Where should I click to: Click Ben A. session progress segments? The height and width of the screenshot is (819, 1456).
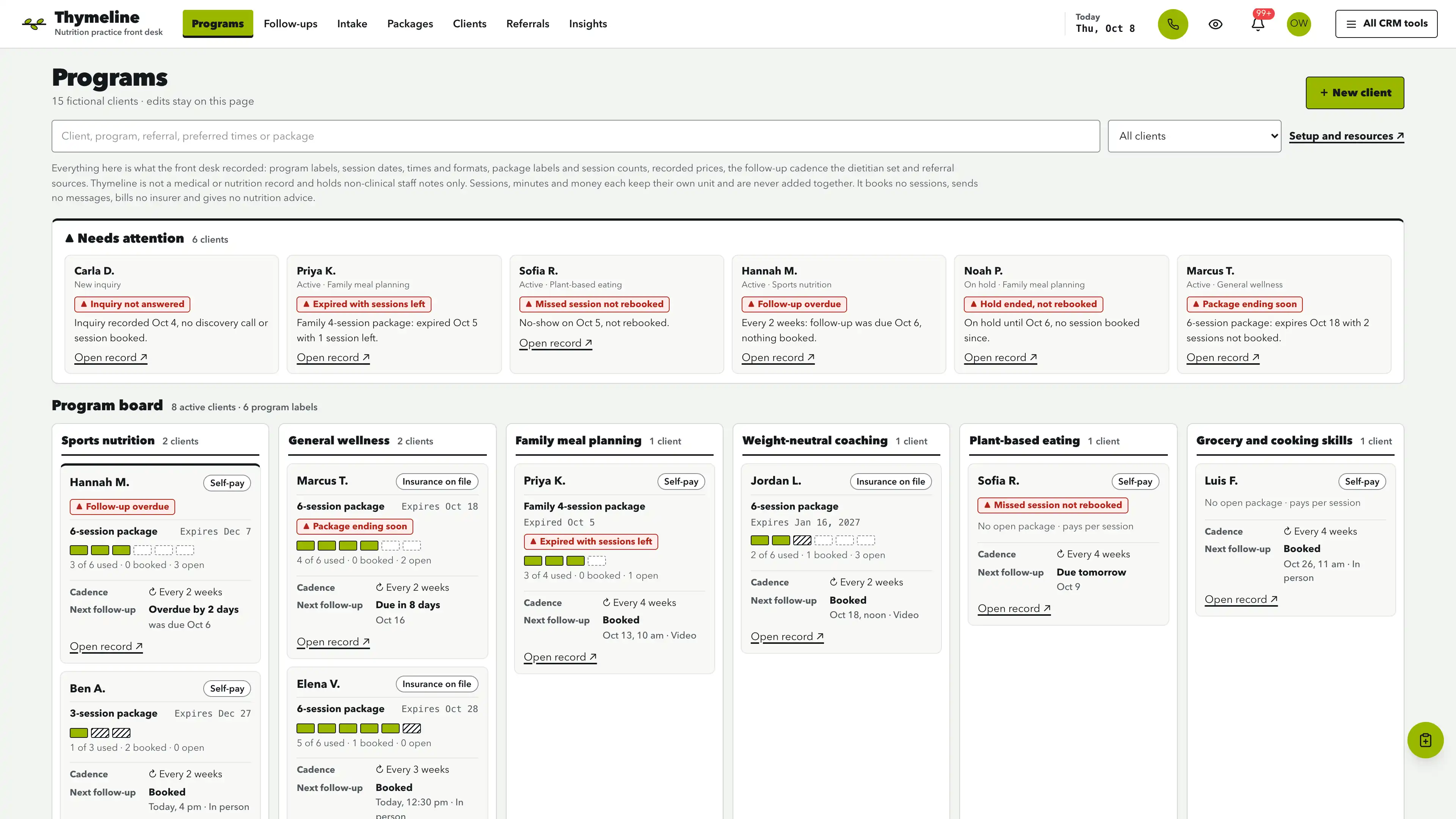pos(100,733)
